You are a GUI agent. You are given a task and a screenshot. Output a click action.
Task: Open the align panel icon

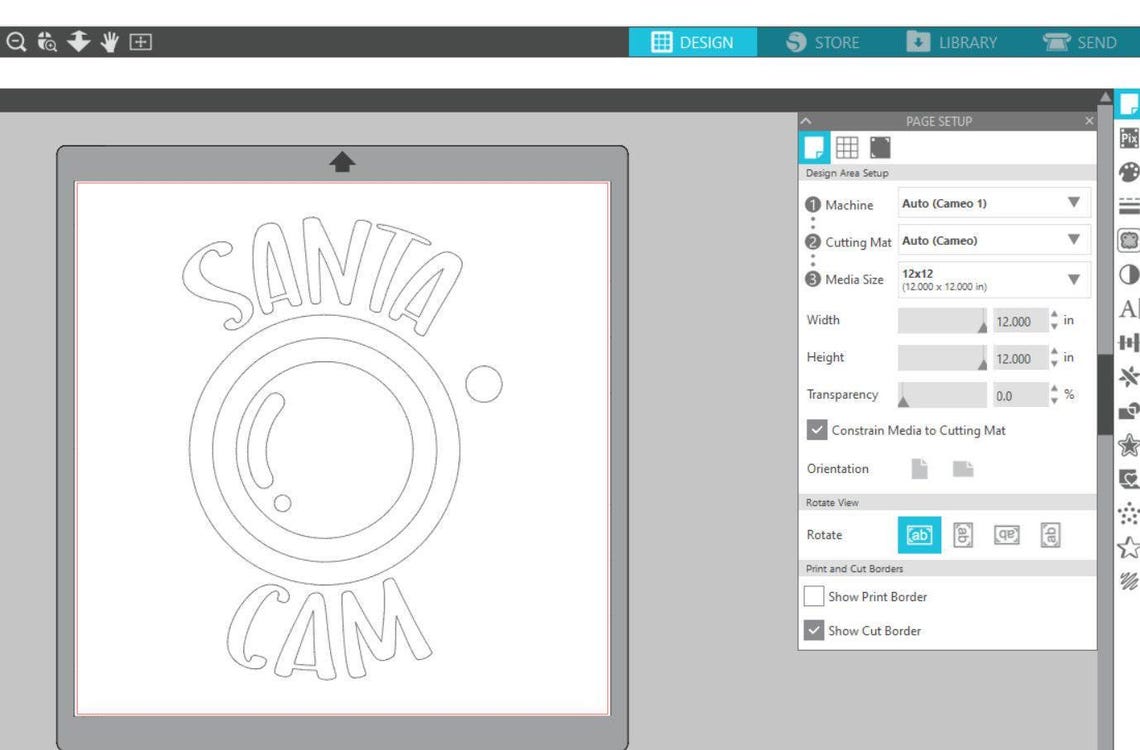tap(1128, 342)
